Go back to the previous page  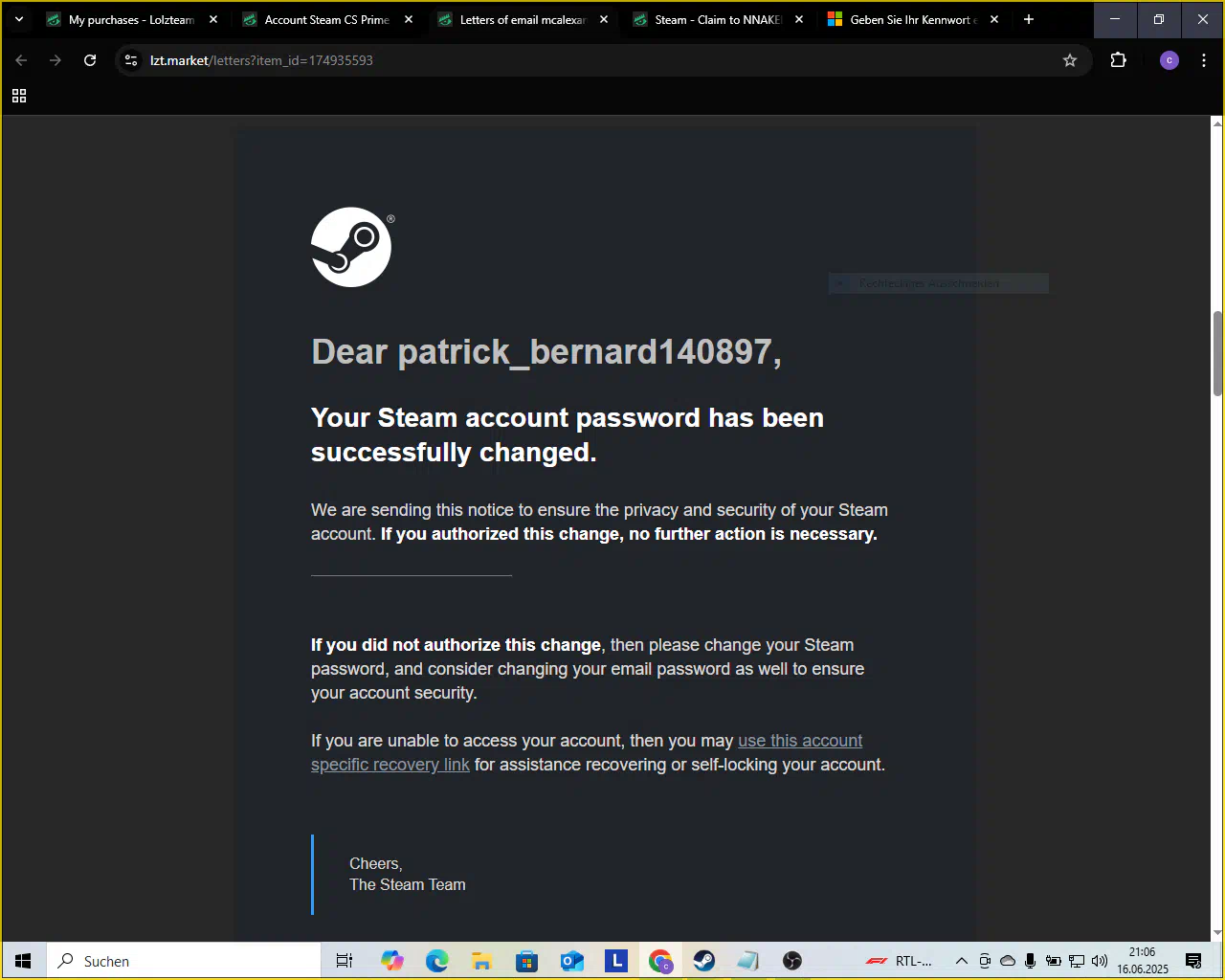(21, 60)
